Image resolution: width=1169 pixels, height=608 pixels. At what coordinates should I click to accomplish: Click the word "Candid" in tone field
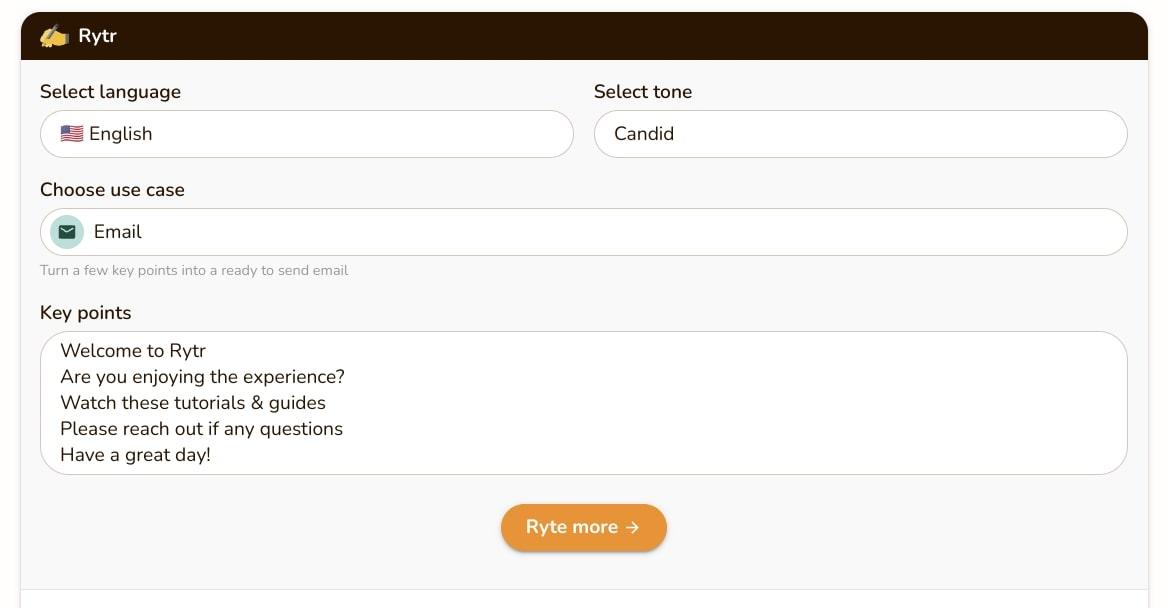tap(644, 134)
